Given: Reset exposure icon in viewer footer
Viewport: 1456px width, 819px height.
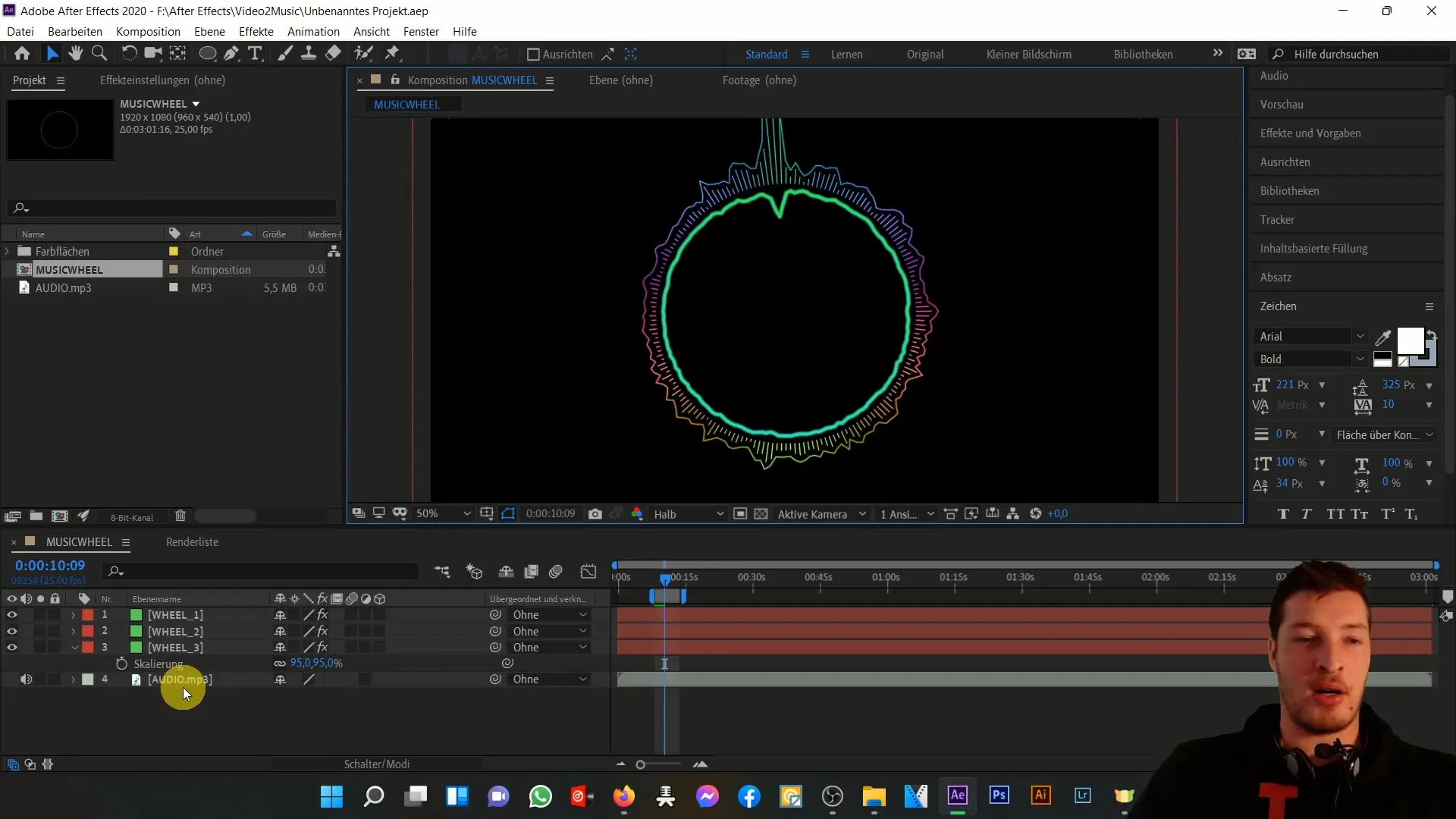Looking at the screenshot, I should click(1035, 514).
